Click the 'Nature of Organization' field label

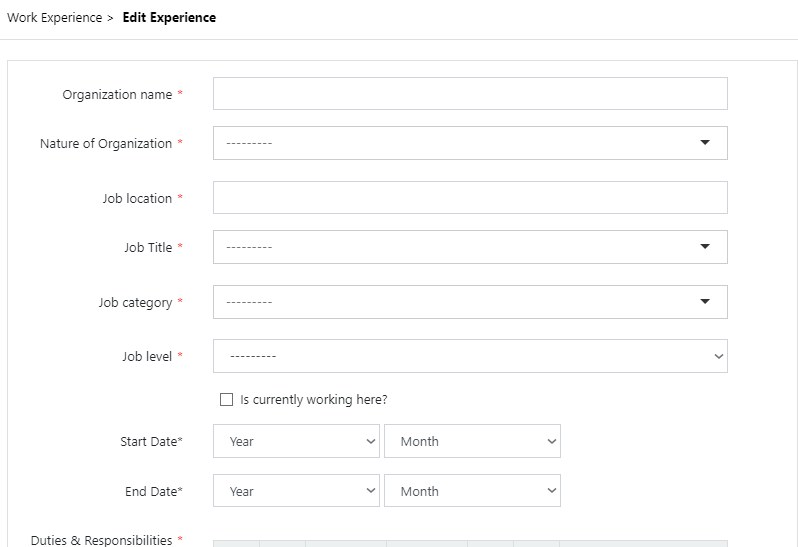click(106, 144)
